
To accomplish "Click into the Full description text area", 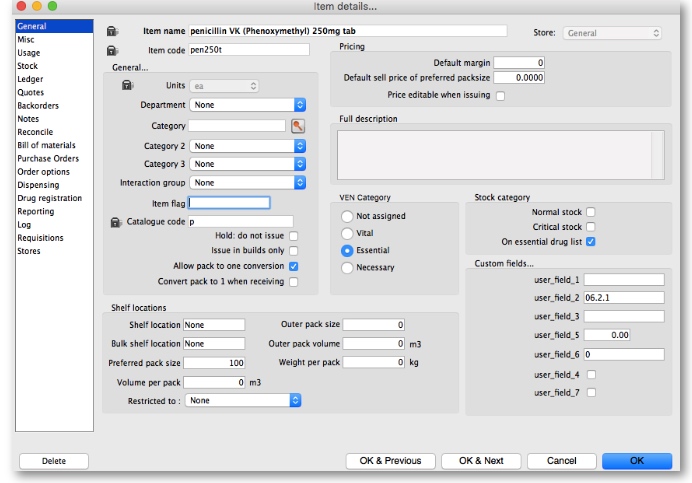I will point(500,154).
